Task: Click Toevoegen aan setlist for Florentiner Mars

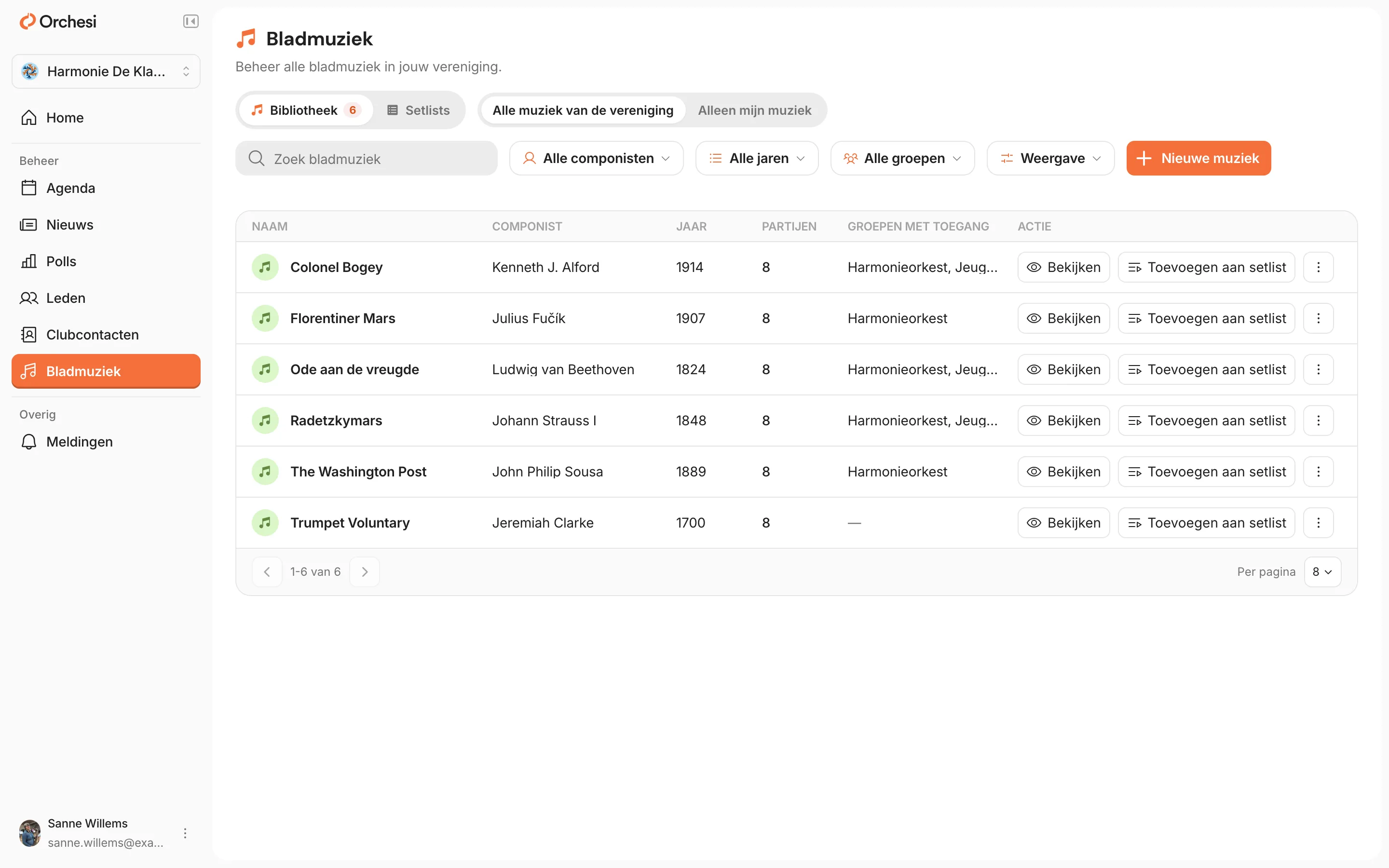Action: pos(1207,318)
